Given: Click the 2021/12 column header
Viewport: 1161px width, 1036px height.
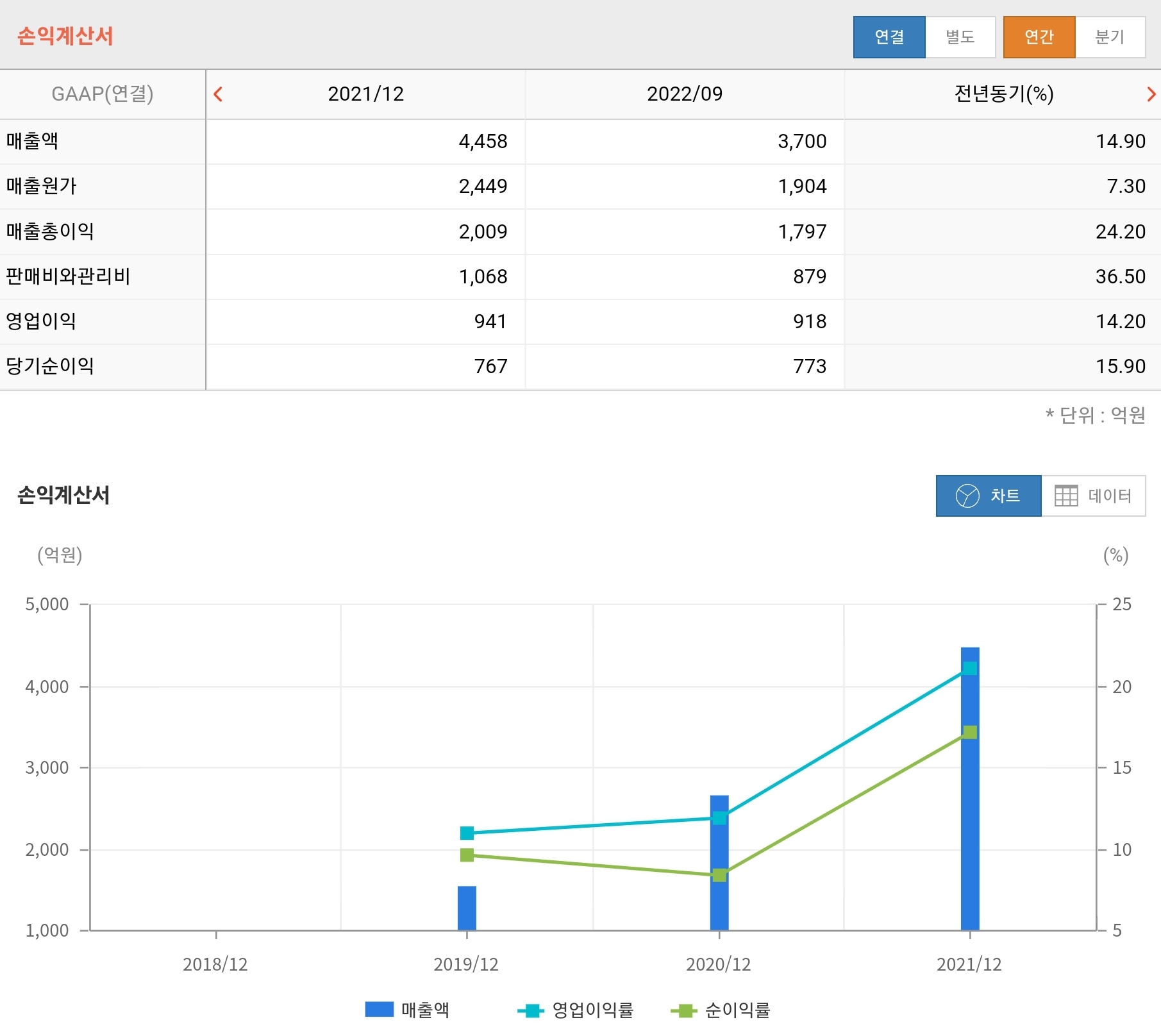Looking at the screenshot, I should [x=365, y=94].
